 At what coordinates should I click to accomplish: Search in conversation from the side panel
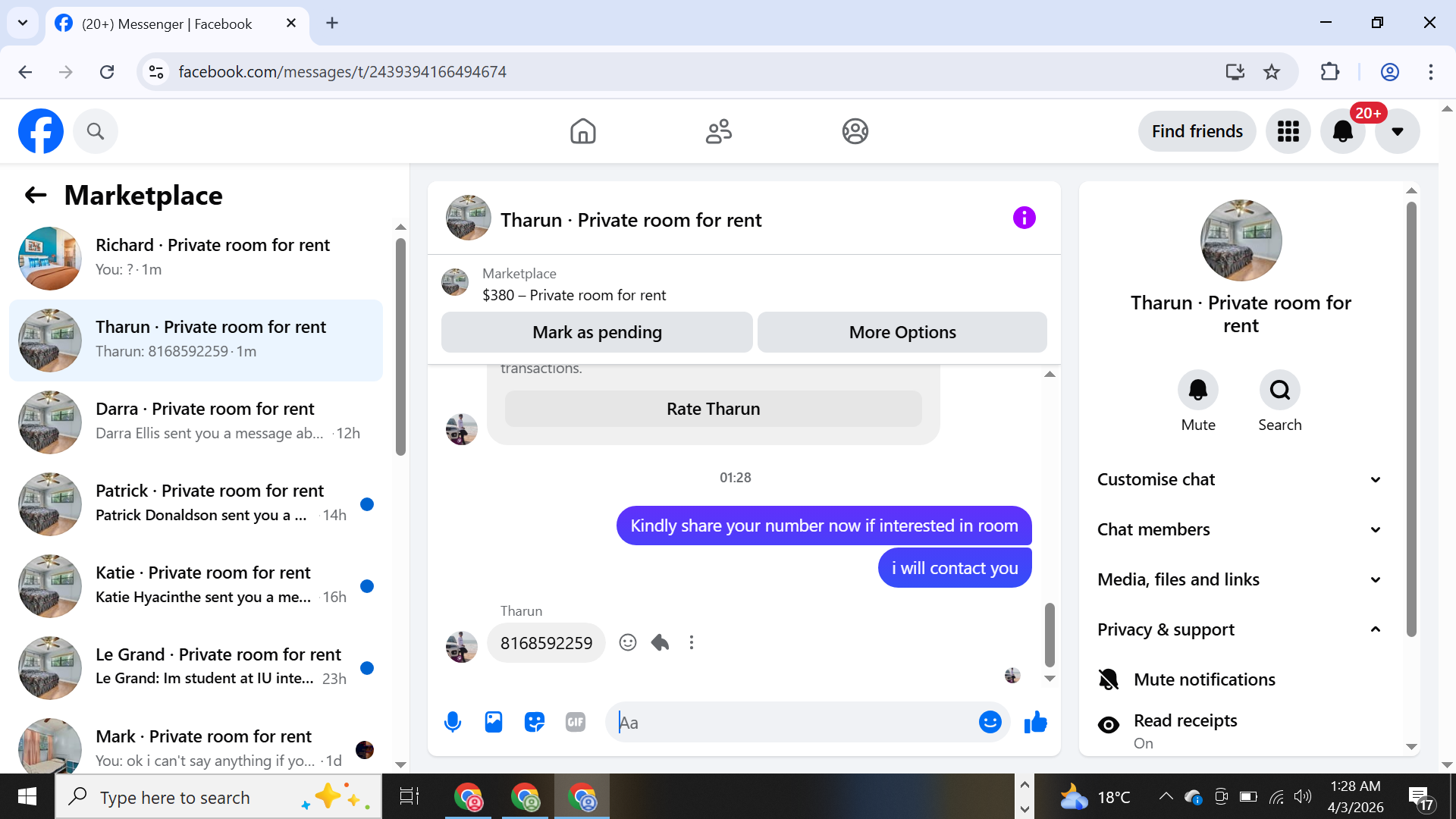[1280, 390]
